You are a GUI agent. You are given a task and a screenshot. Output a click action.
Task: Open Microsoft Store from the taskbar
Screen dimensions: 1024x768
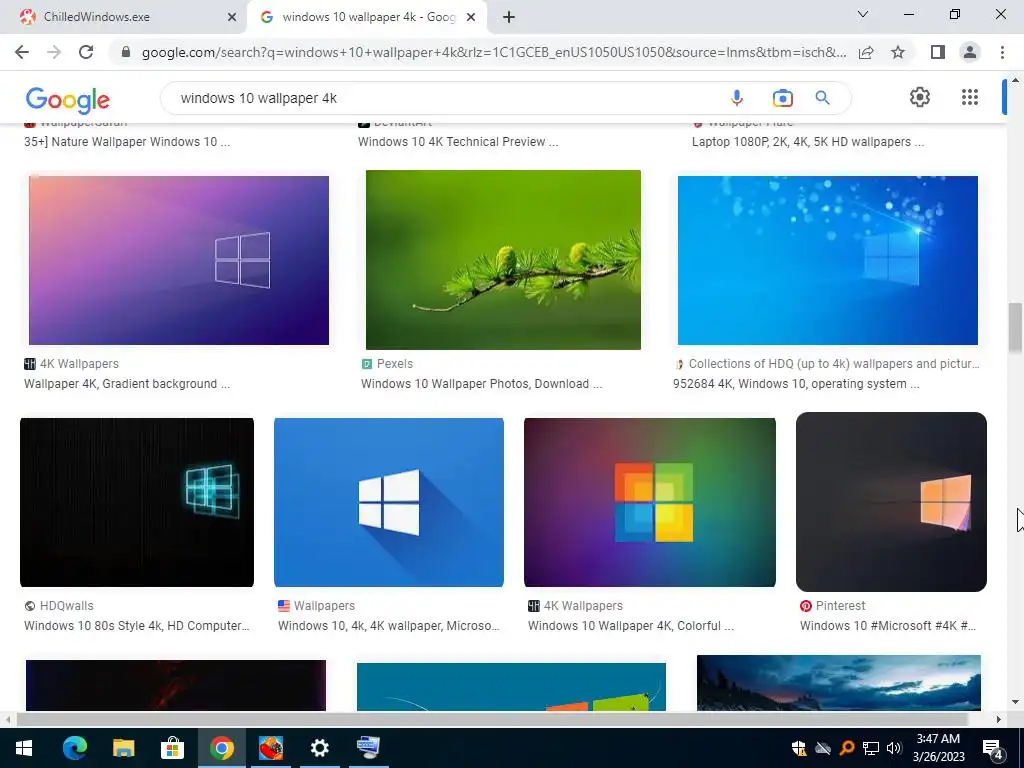(x=172, y=748)
